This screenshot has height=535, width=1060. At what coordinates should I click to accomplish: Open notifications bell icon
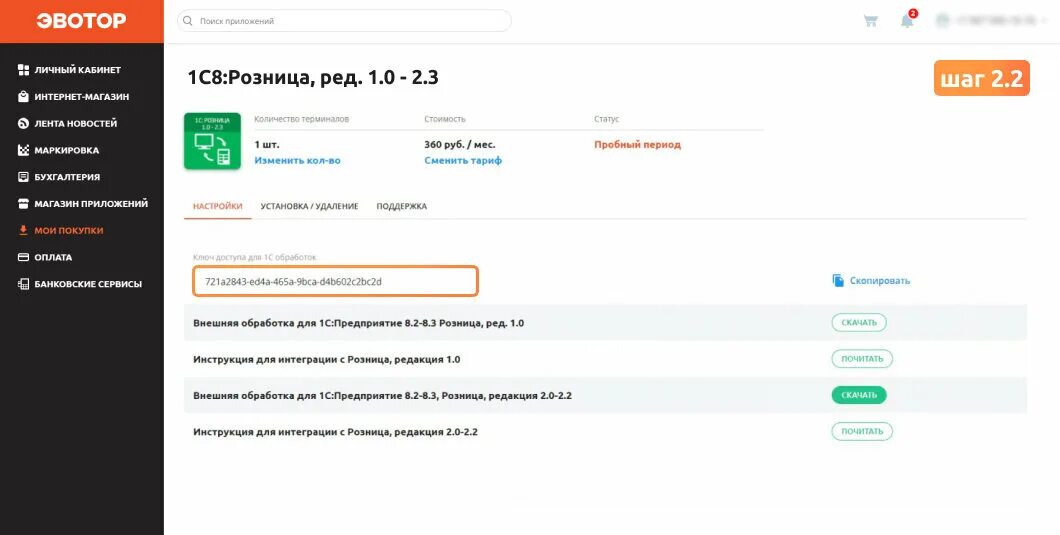pos(907,21)
